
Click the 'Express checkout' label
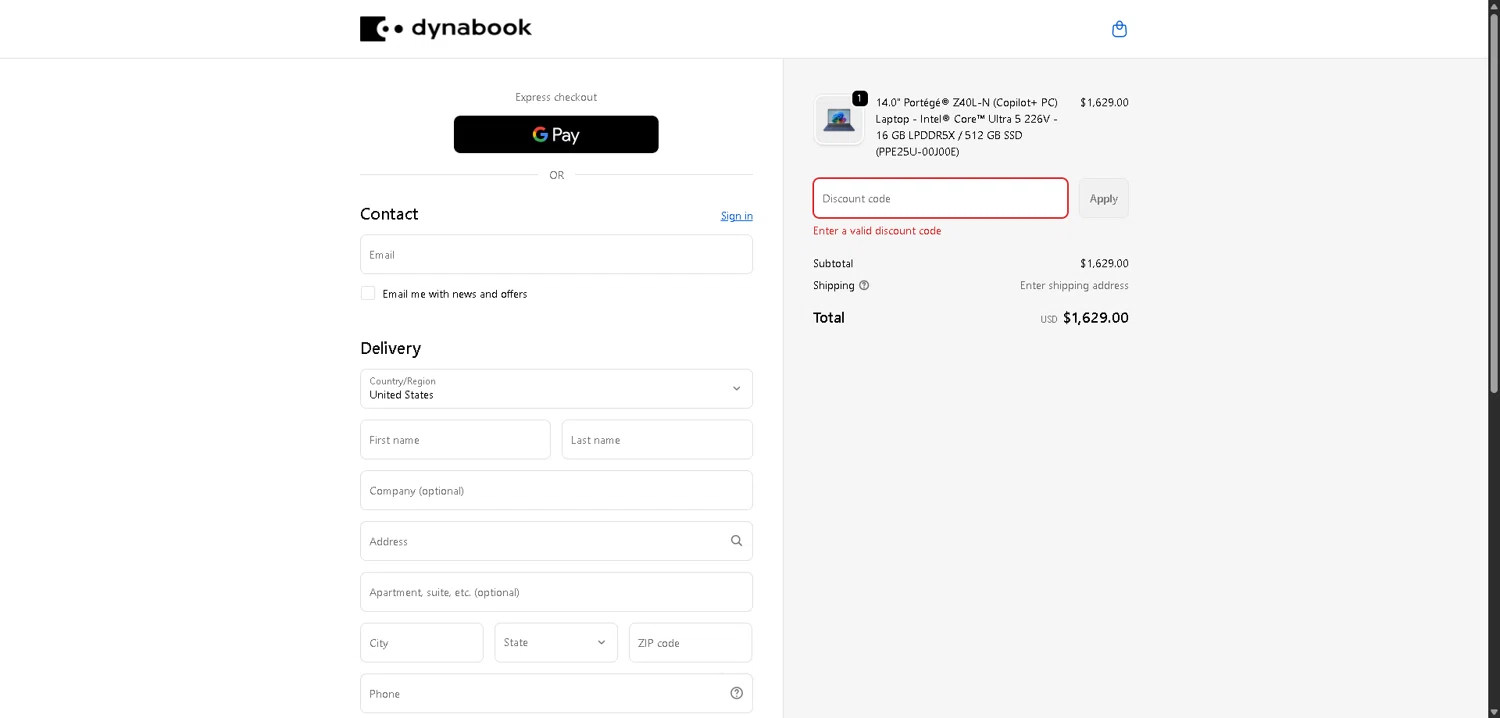[556, 97]
